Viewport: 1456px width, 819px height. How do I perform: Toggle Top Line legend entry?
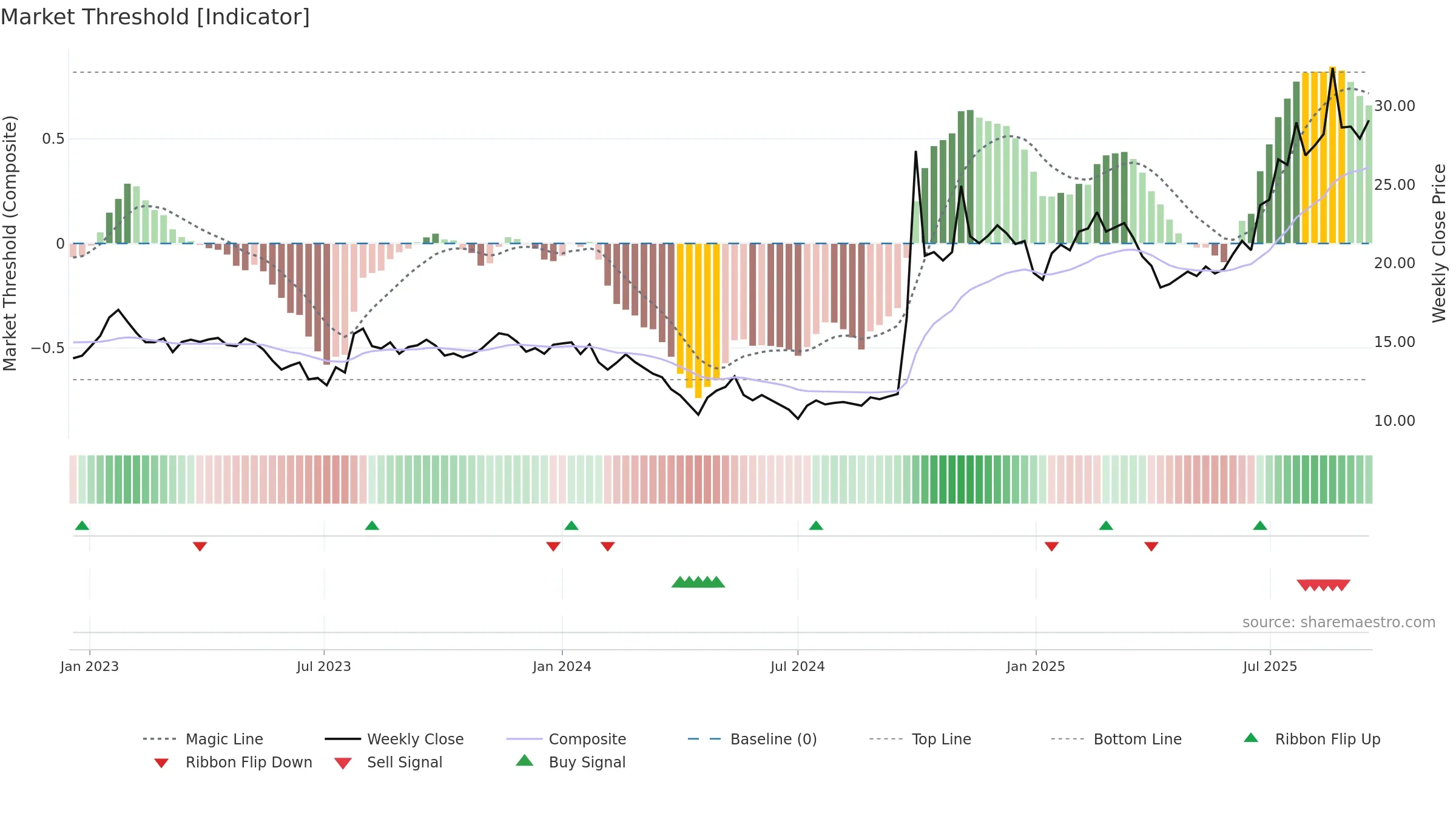click(920, 739)
